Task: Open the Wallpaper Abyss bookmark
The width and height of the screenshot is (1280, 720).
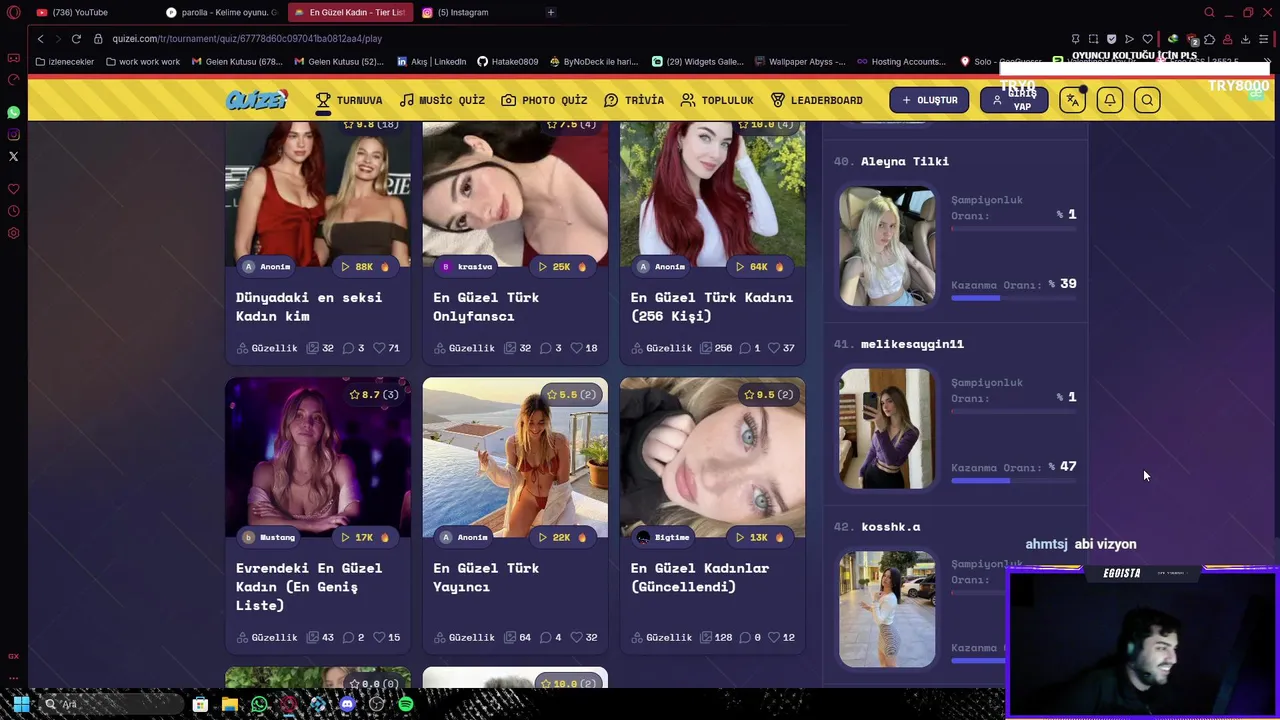Action: 799,61
